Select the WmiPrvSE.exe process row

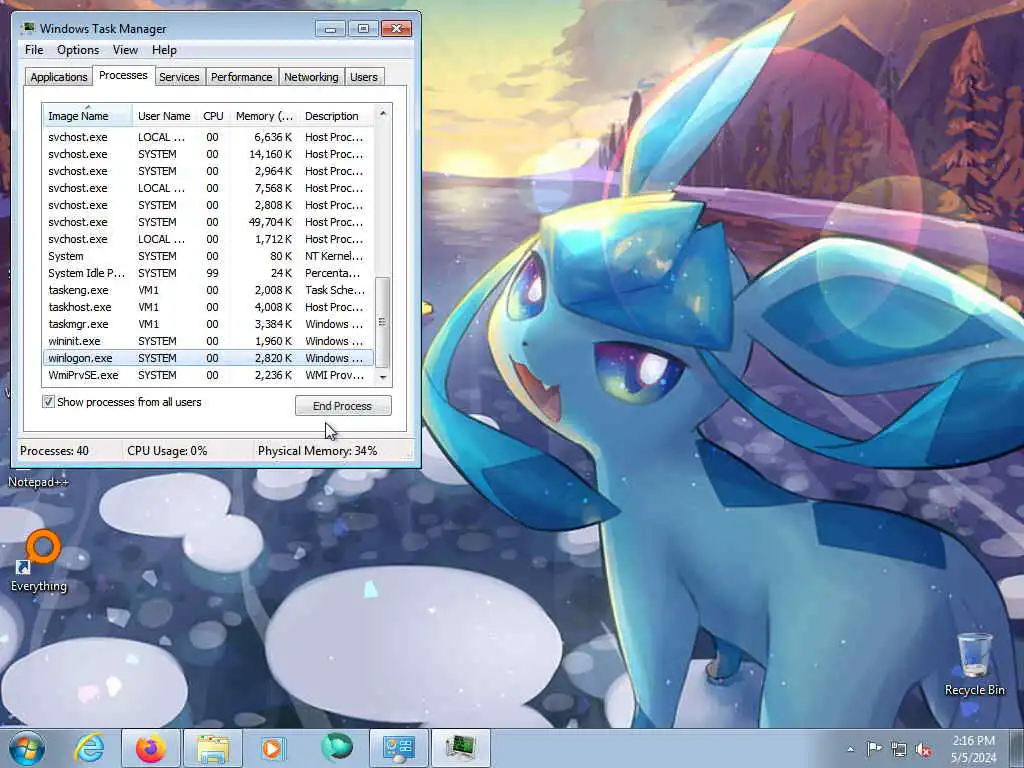click(x=208, y=375)
